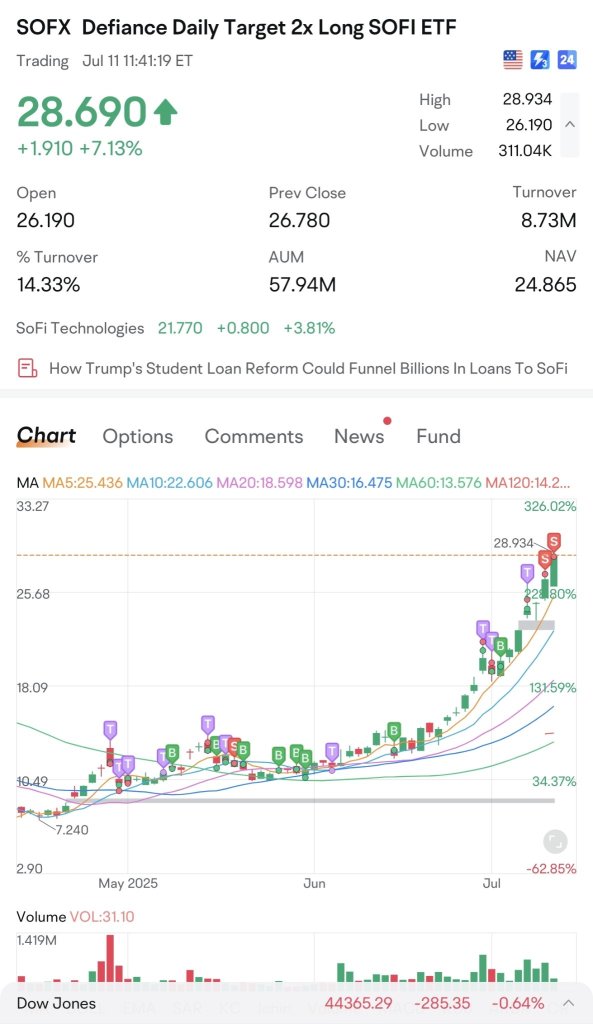Switch to the Options tab
Screen dimensions: 593x1024
[x=138, y=436]
